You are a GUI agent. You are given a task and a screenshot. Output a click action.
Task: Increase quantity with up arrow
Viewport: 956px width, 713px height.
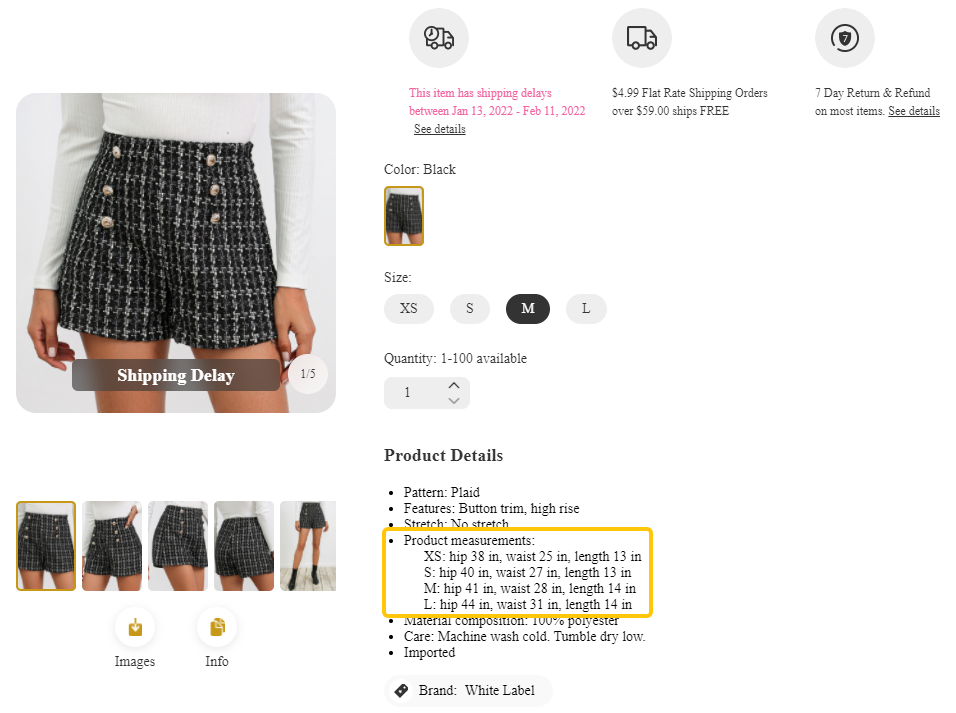point(454,385)
